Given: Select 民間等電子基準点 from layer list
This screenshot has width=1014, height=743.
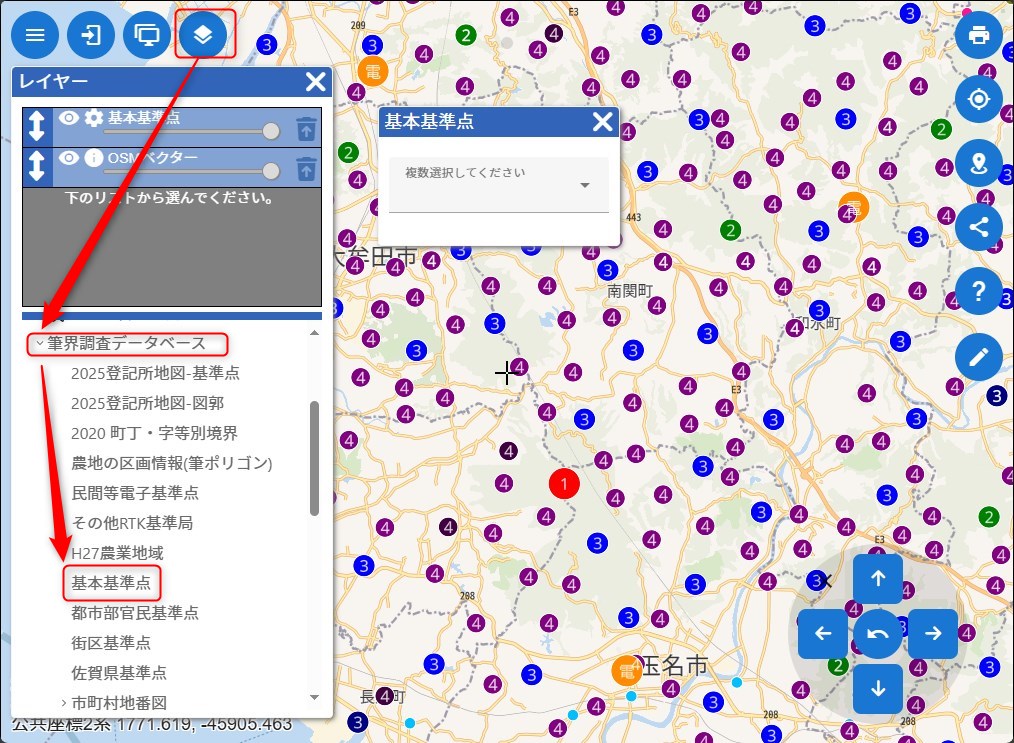Looking at the screenshot, I should [135, 493].
